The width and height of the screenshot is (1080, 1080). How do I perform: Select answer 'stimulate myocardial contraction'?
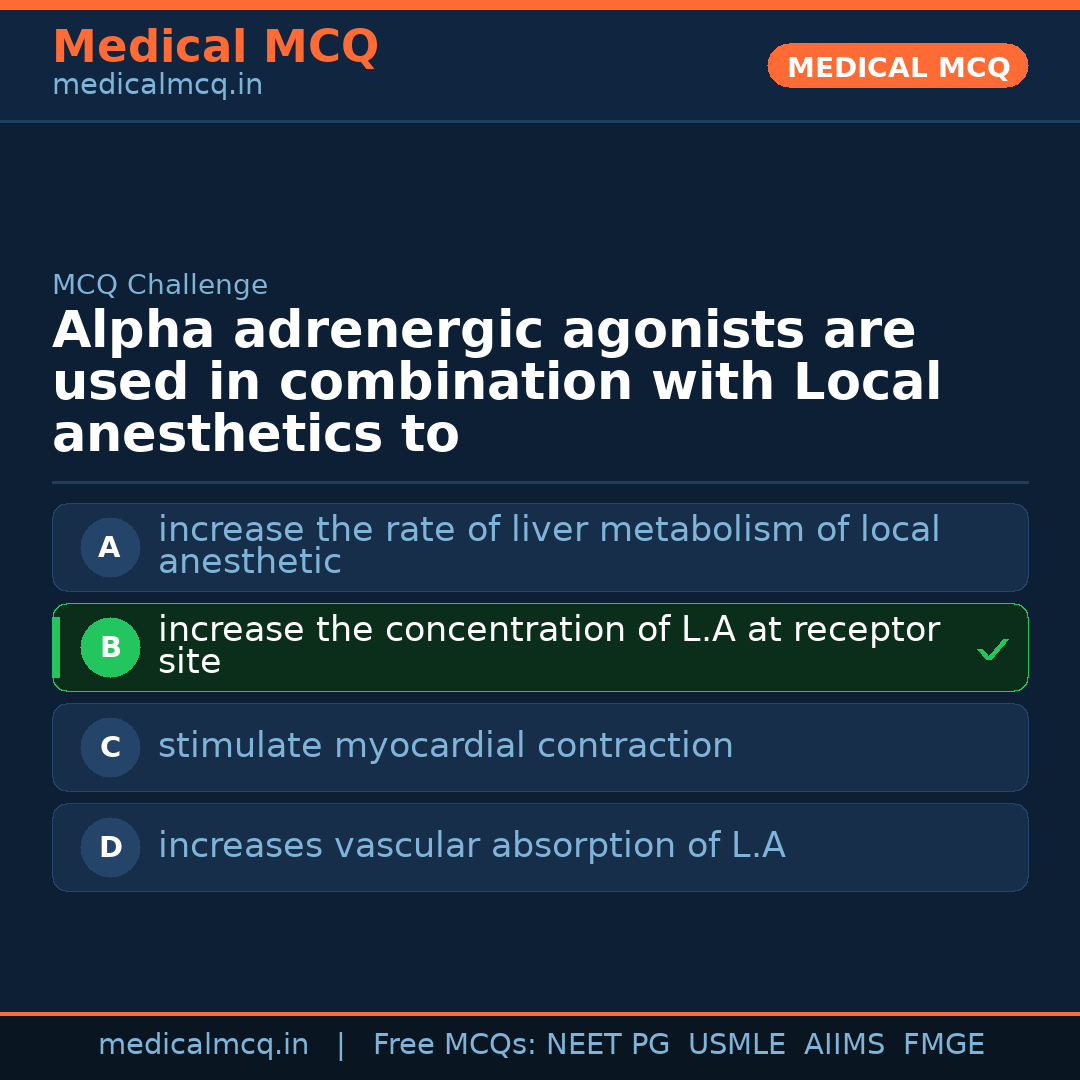coord(446,746)
